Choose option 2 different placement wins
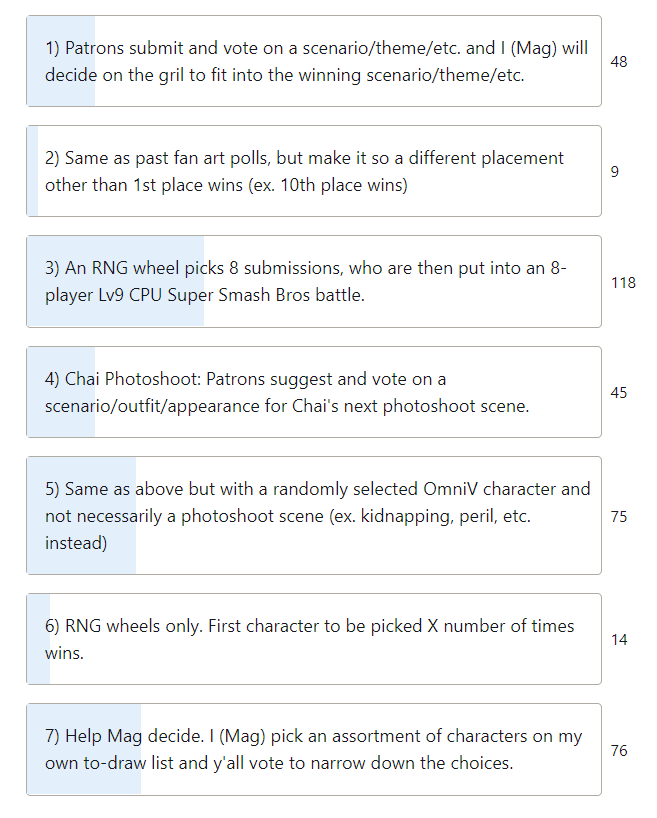Viewport: 657px width, 818px height. [x=314, y=171]
